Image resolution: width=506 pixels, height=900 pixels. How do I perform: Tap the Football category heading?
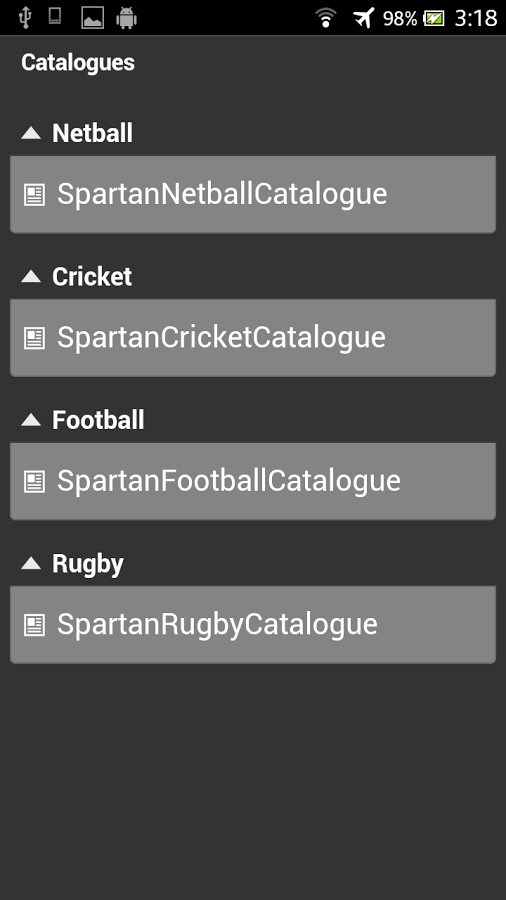click(x=98, y=420)
